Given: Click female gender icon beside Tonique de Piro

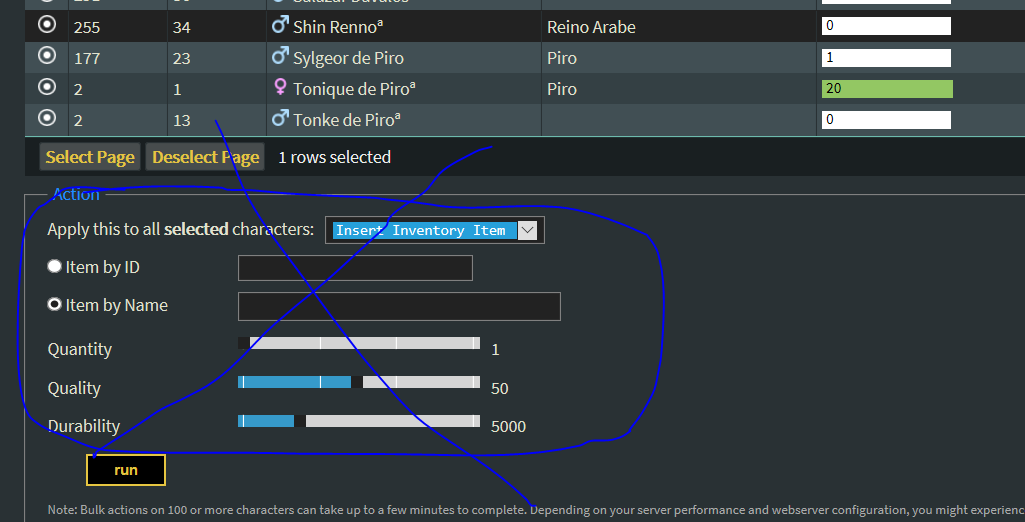Looking at the screenshot, I should pos(280,88).
